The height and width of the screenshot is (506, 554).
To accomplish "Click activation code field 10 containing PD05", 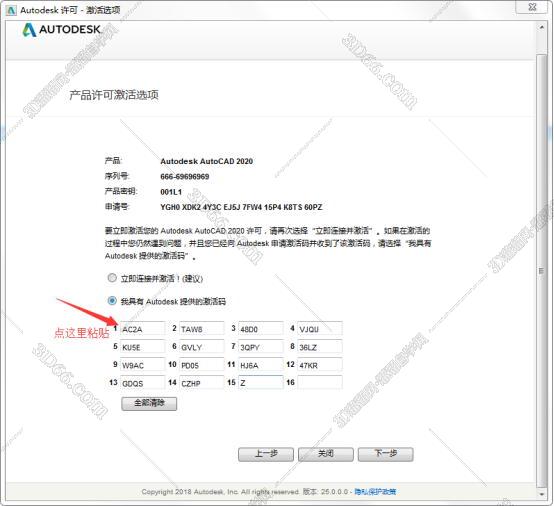I will click(201, 365).
